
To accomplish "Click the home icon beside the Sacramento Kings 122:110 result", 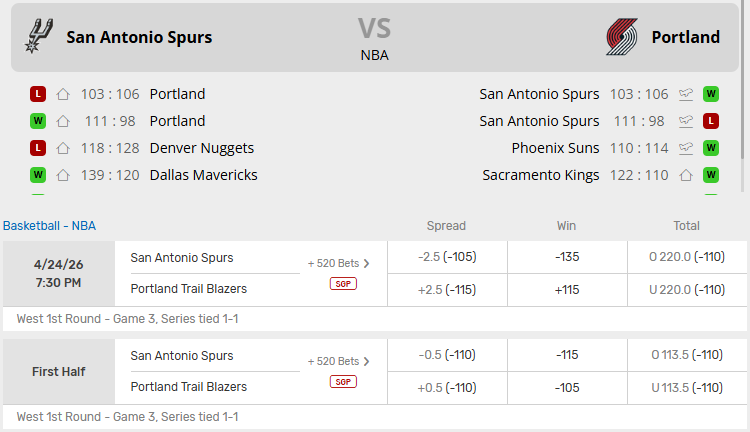I will (686, 175).
